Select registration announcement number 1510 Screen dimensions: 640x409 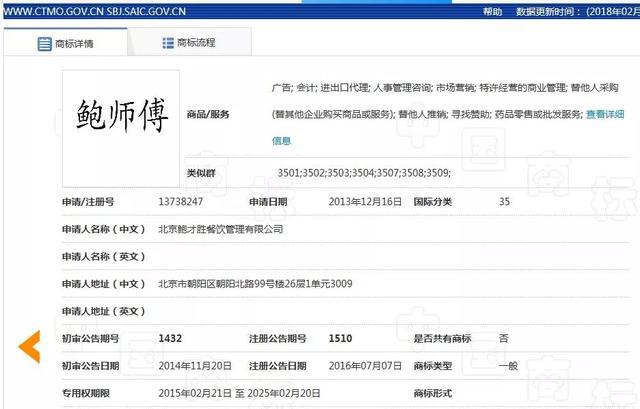pos(340,338)
